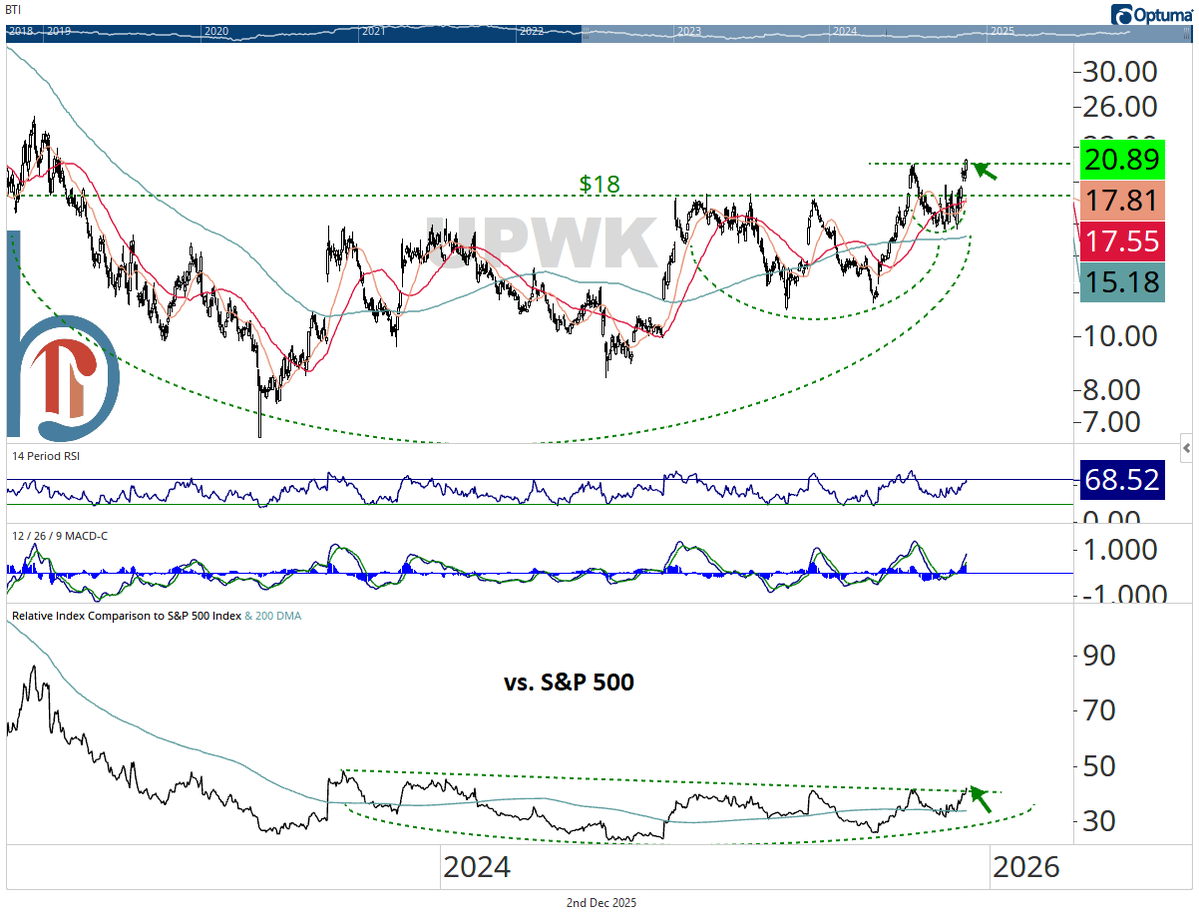Select the green breakout arrow annotation on price chart
Image resolution: width=1199 pixels, height=922 pixels.
point(984,170)
